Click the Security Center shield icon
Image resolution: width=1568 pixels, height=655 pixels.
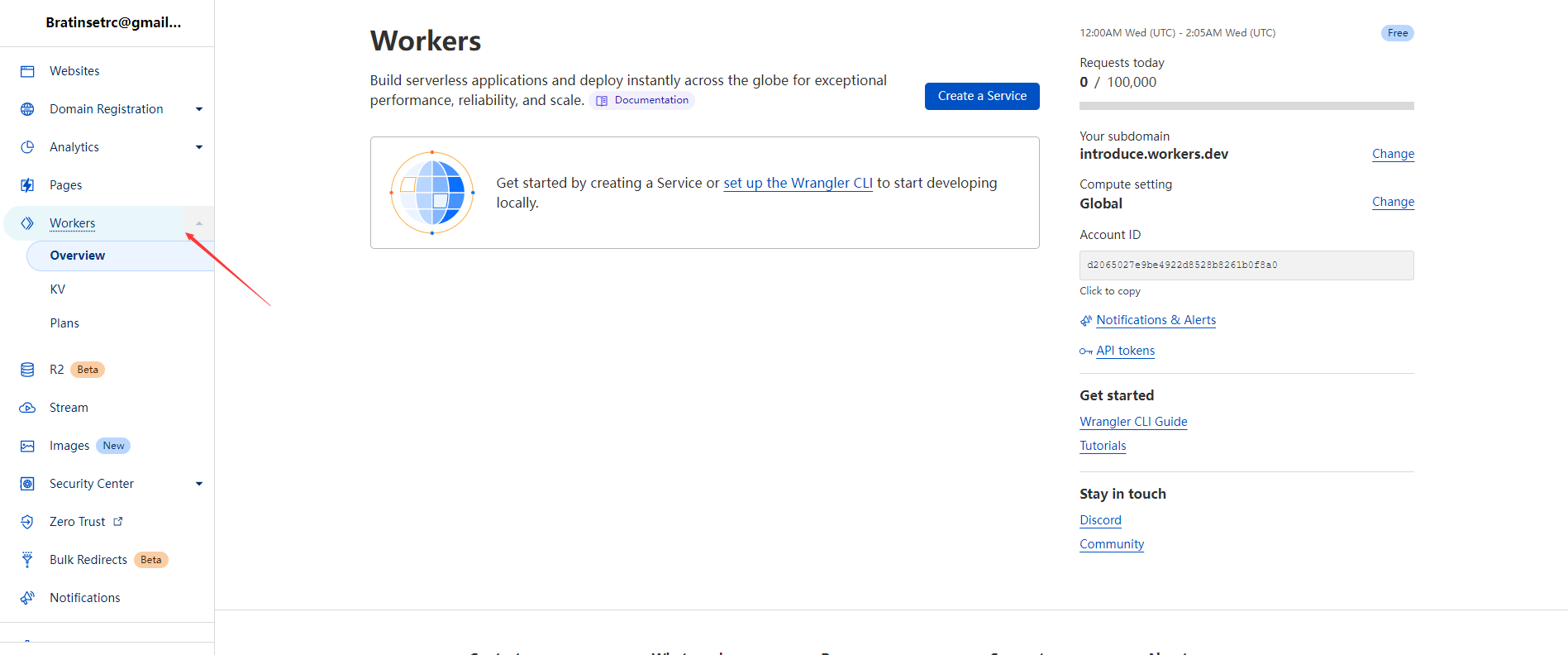(x=27, y=484)
